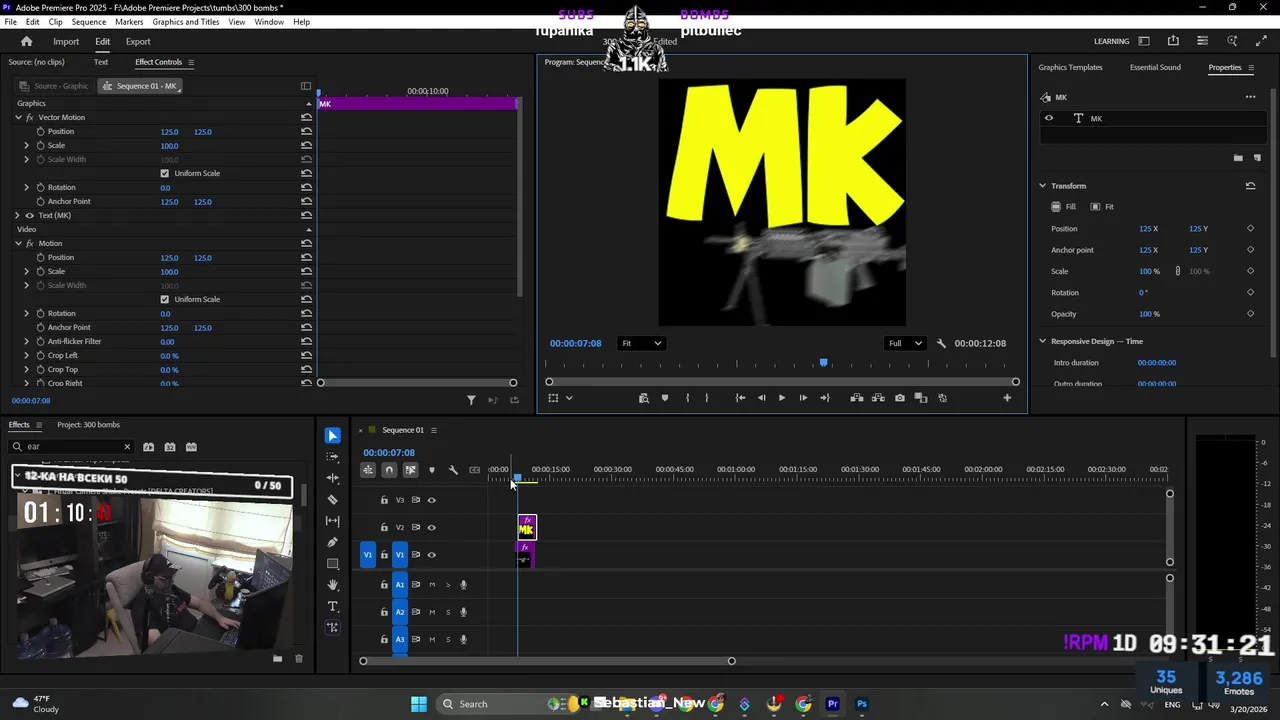Screen dimensions: 1280x720
Task: Solo audio track A2
Action: [x=448, y=612]
